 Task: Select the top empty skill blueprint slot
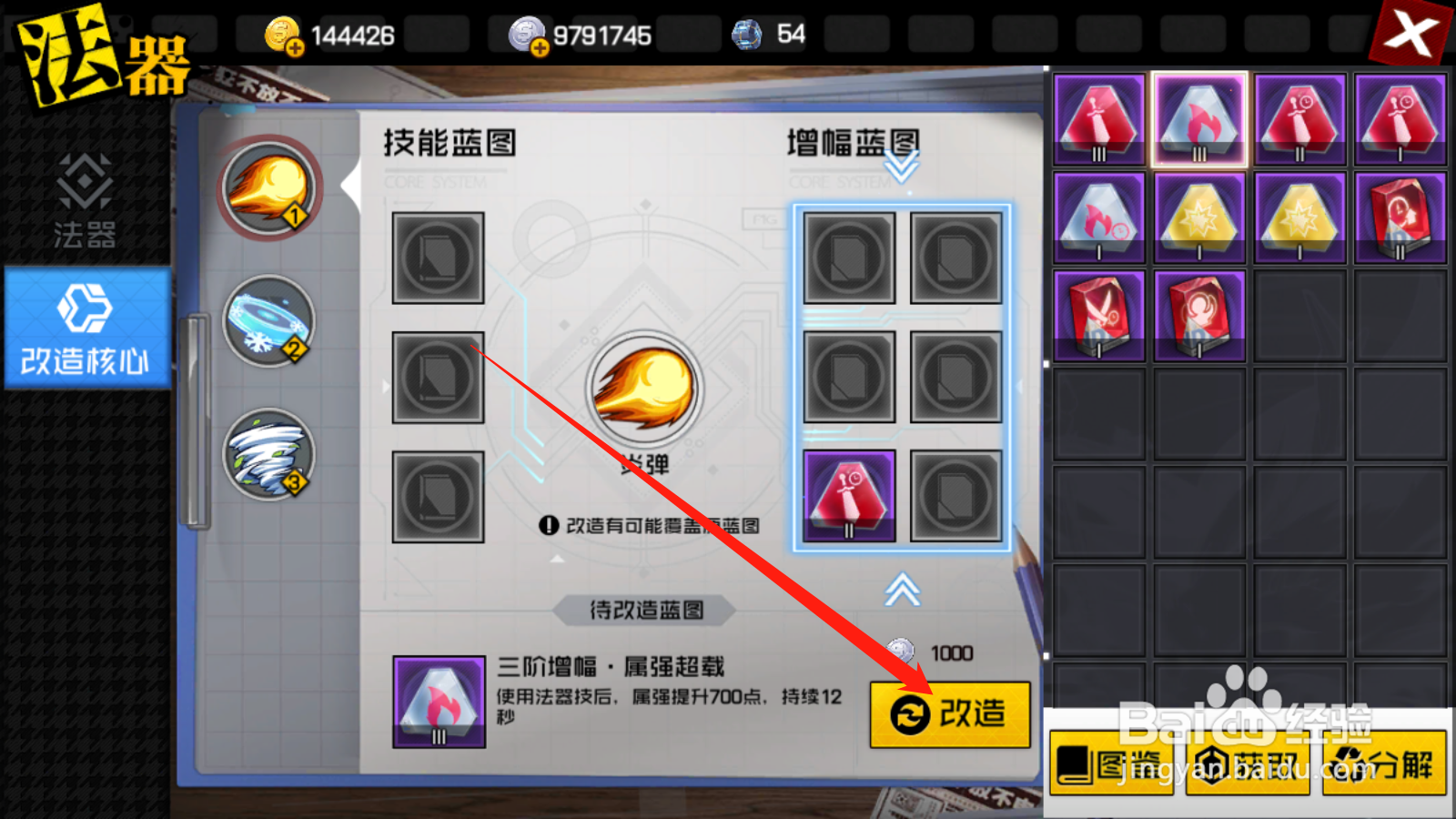tap(438, 258)
